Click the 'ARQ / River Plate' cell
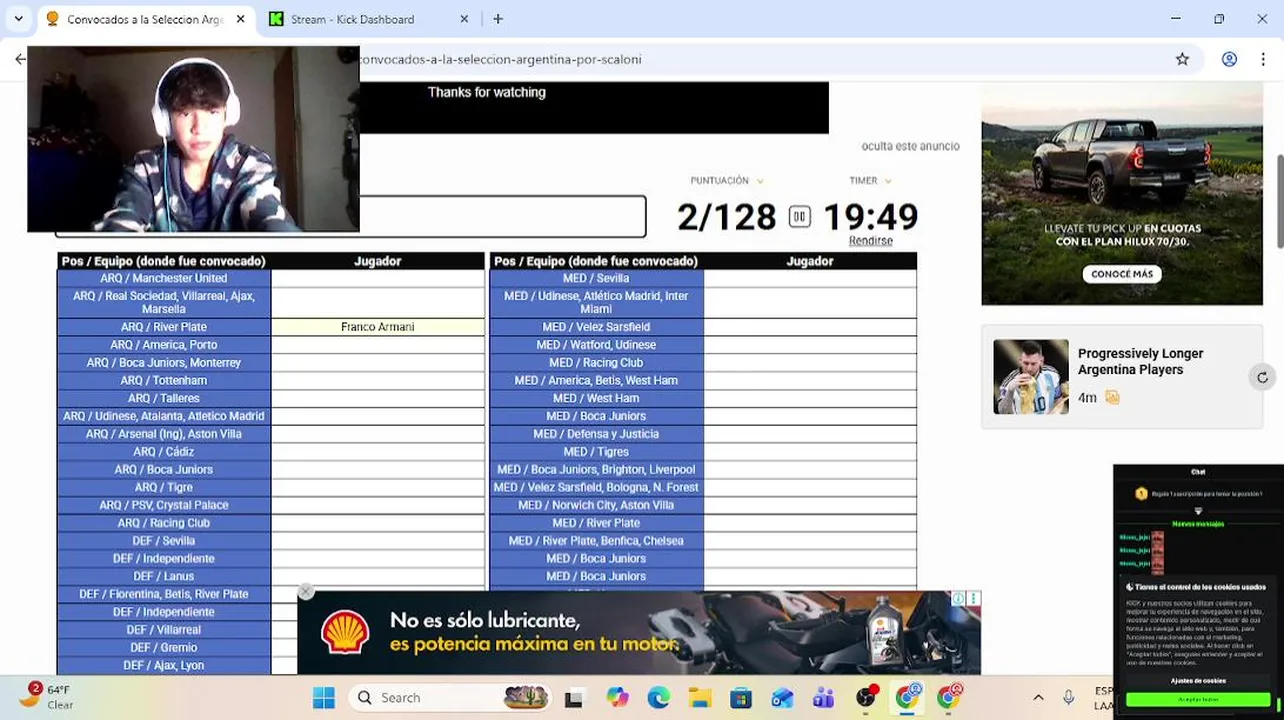This screenshot has height=720, width=1284. coord(164,327)
